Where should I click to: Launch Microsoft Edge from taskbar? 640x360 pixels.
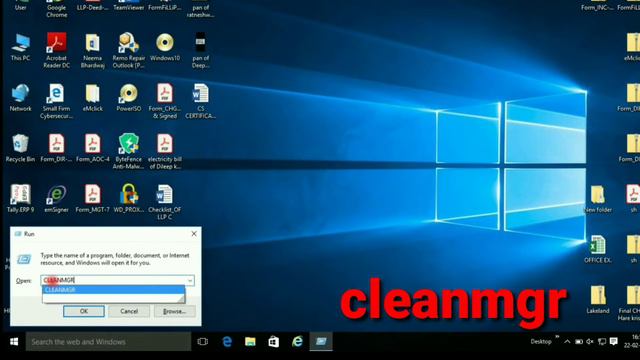227,342
